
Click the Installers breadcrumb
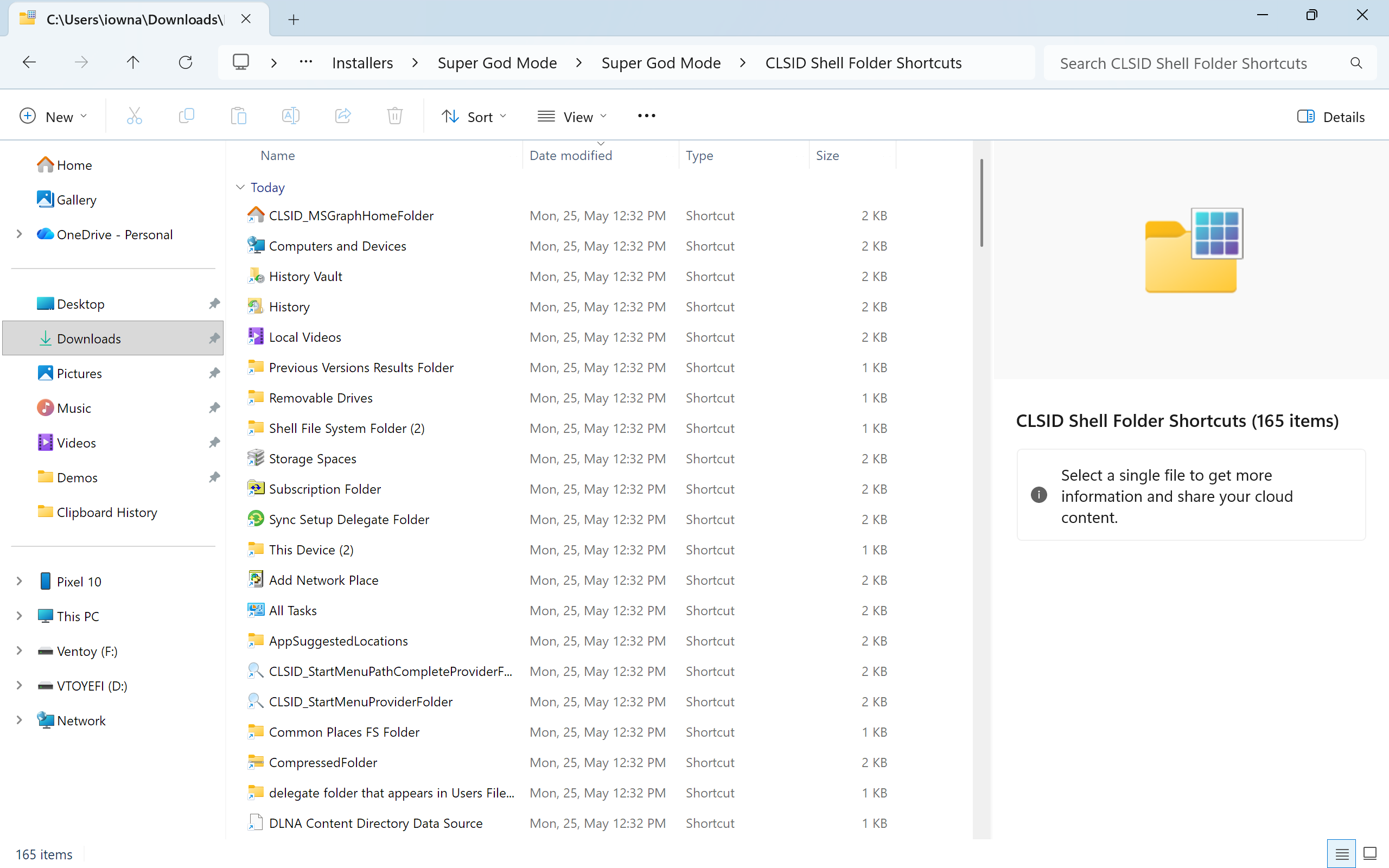click(x=362, y=62)
